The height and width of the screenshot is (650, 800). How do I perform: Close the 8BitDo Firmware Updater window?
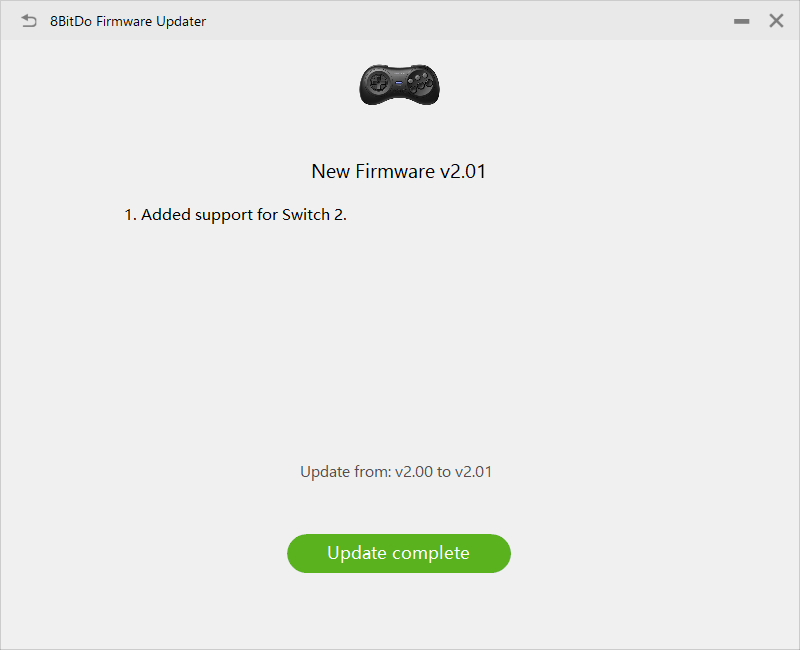776,21
